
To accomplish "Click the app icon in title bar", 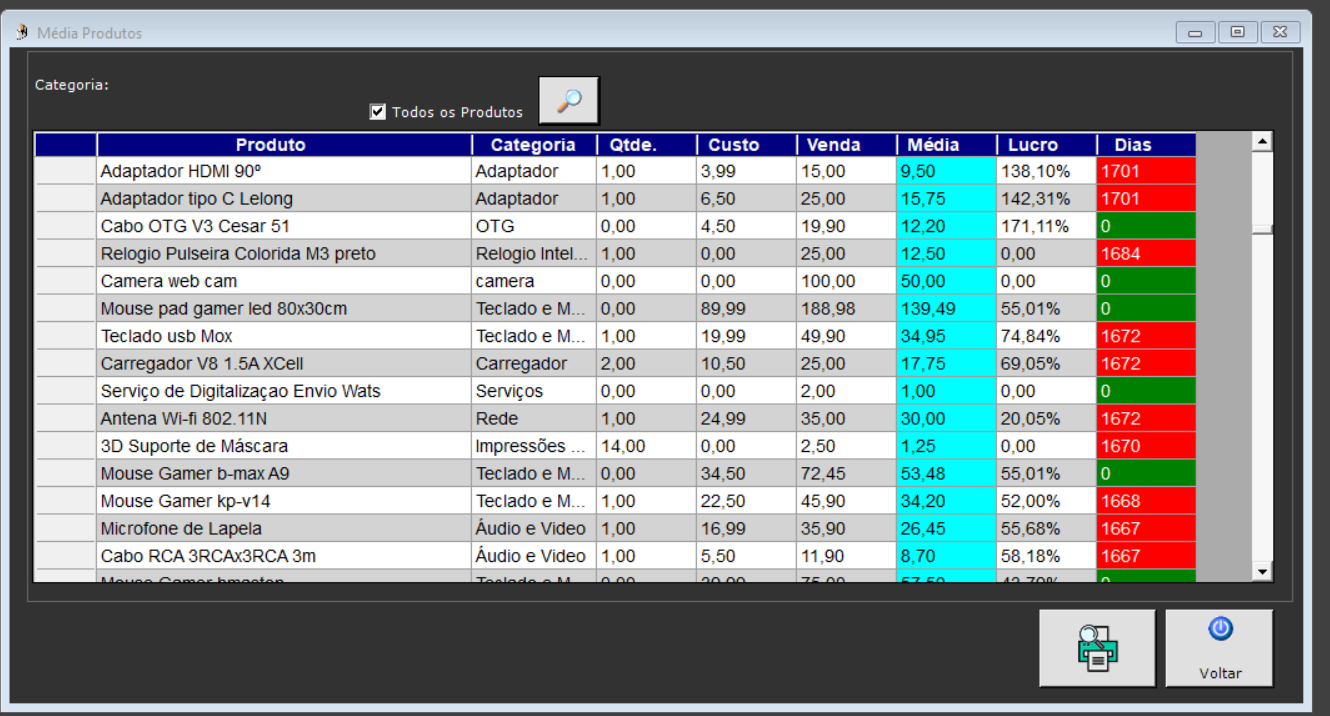I will tap(22, 32).
